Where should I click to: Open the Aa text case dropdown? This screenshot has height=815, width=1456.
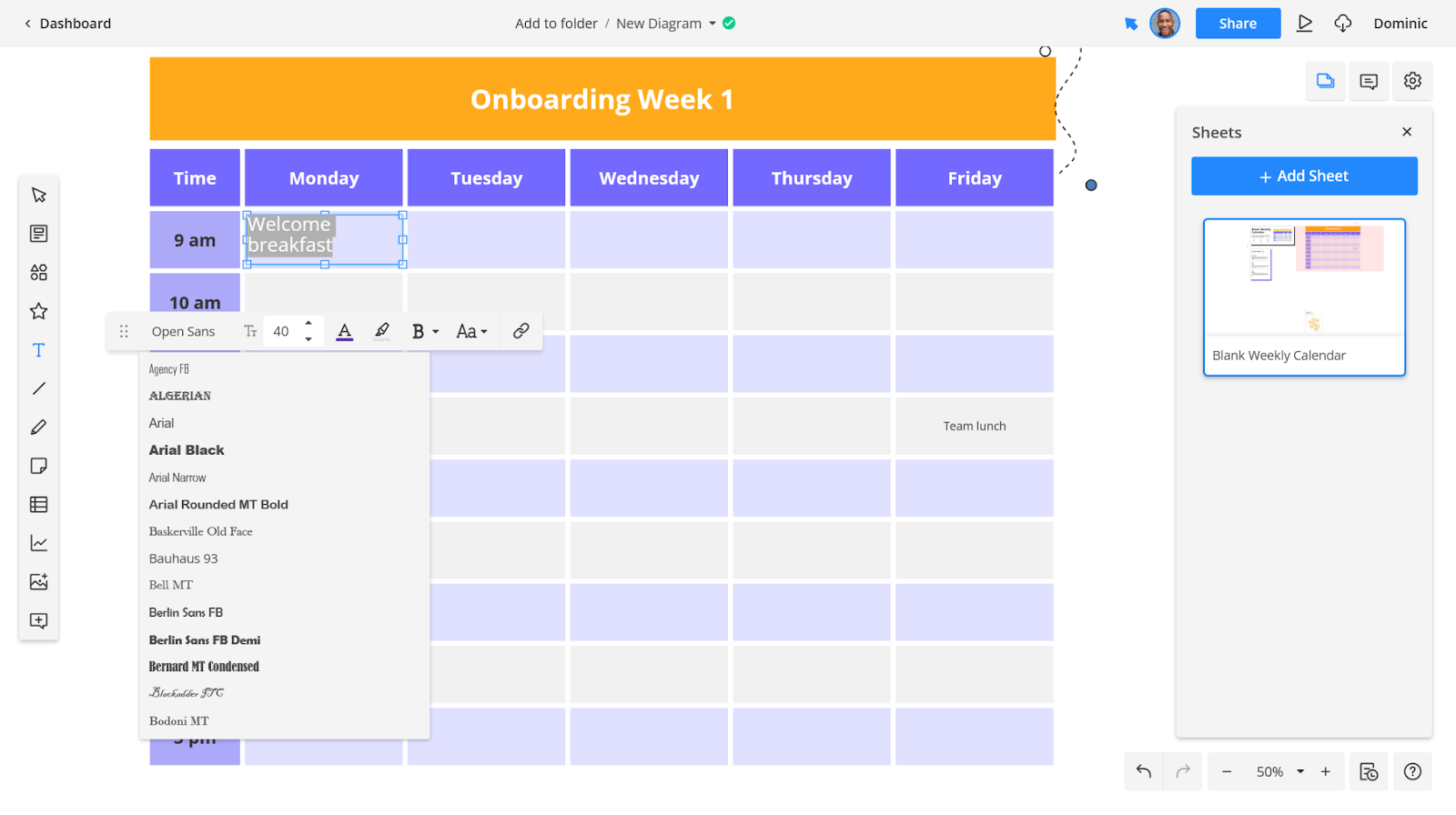point(471,331)
